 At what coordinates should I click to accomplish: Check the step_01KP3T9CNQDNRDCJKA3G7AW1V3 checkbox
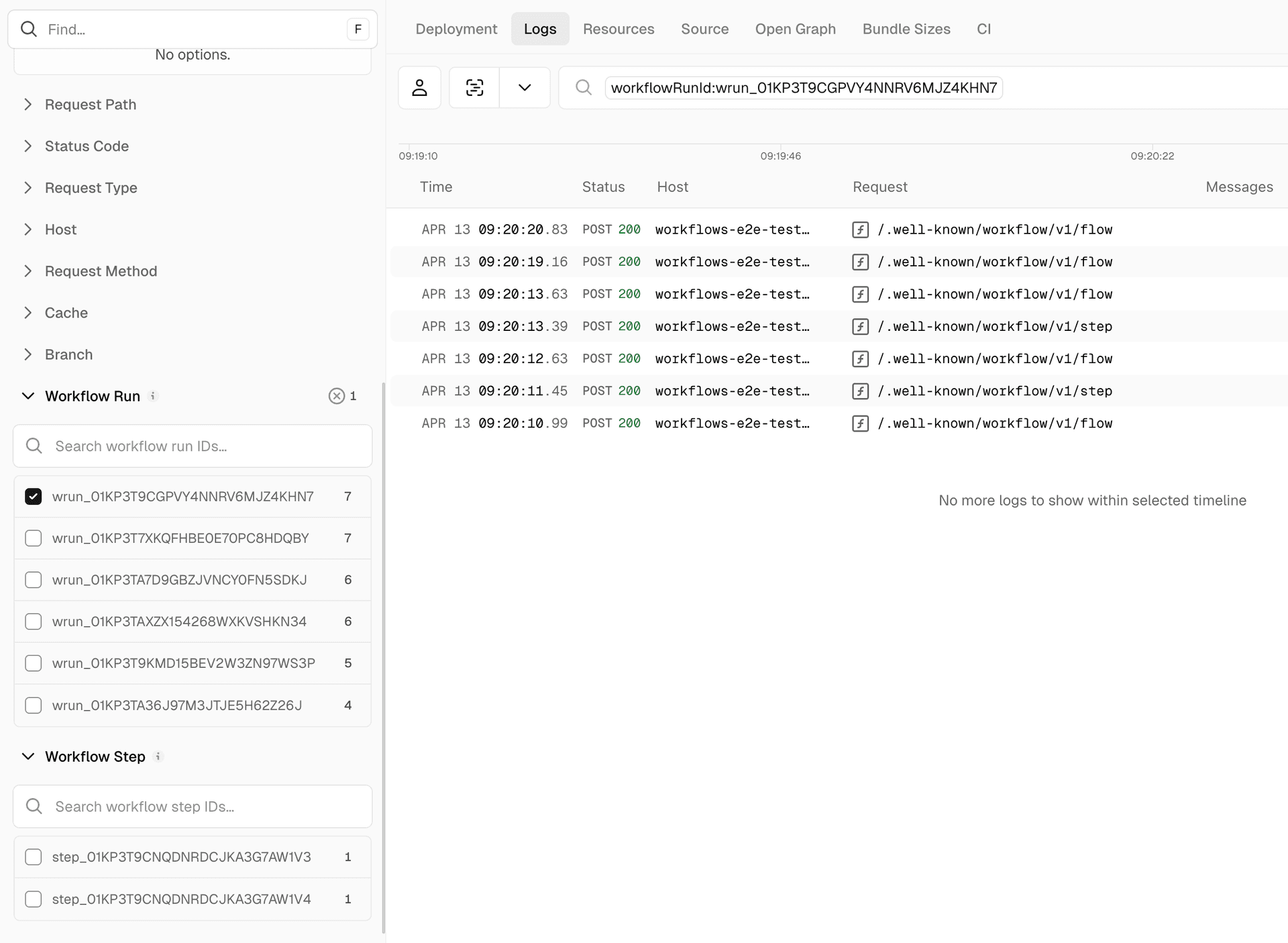tap(33, 857)
